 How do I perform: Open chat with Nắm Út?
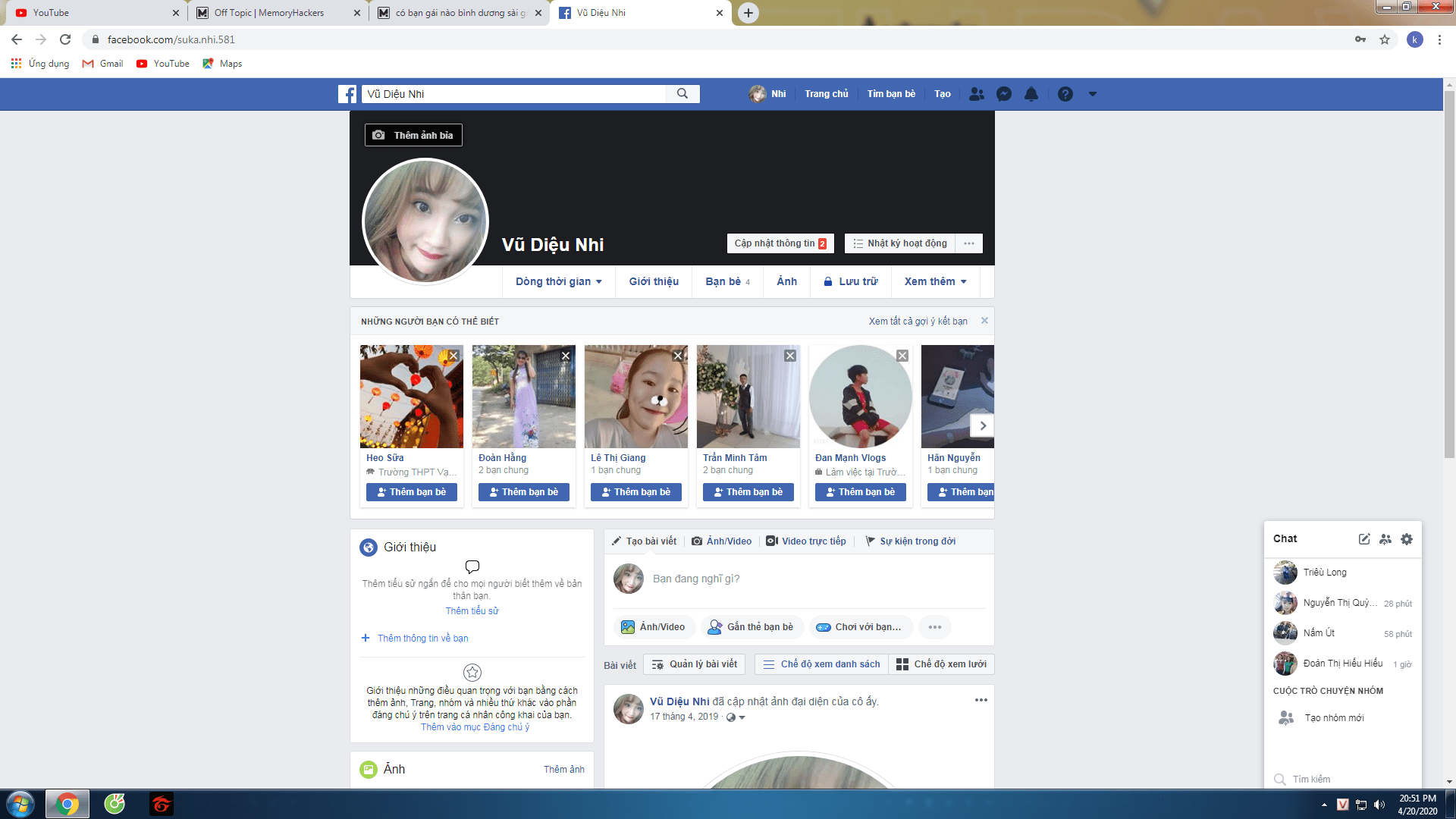[x=1343, y=633]
